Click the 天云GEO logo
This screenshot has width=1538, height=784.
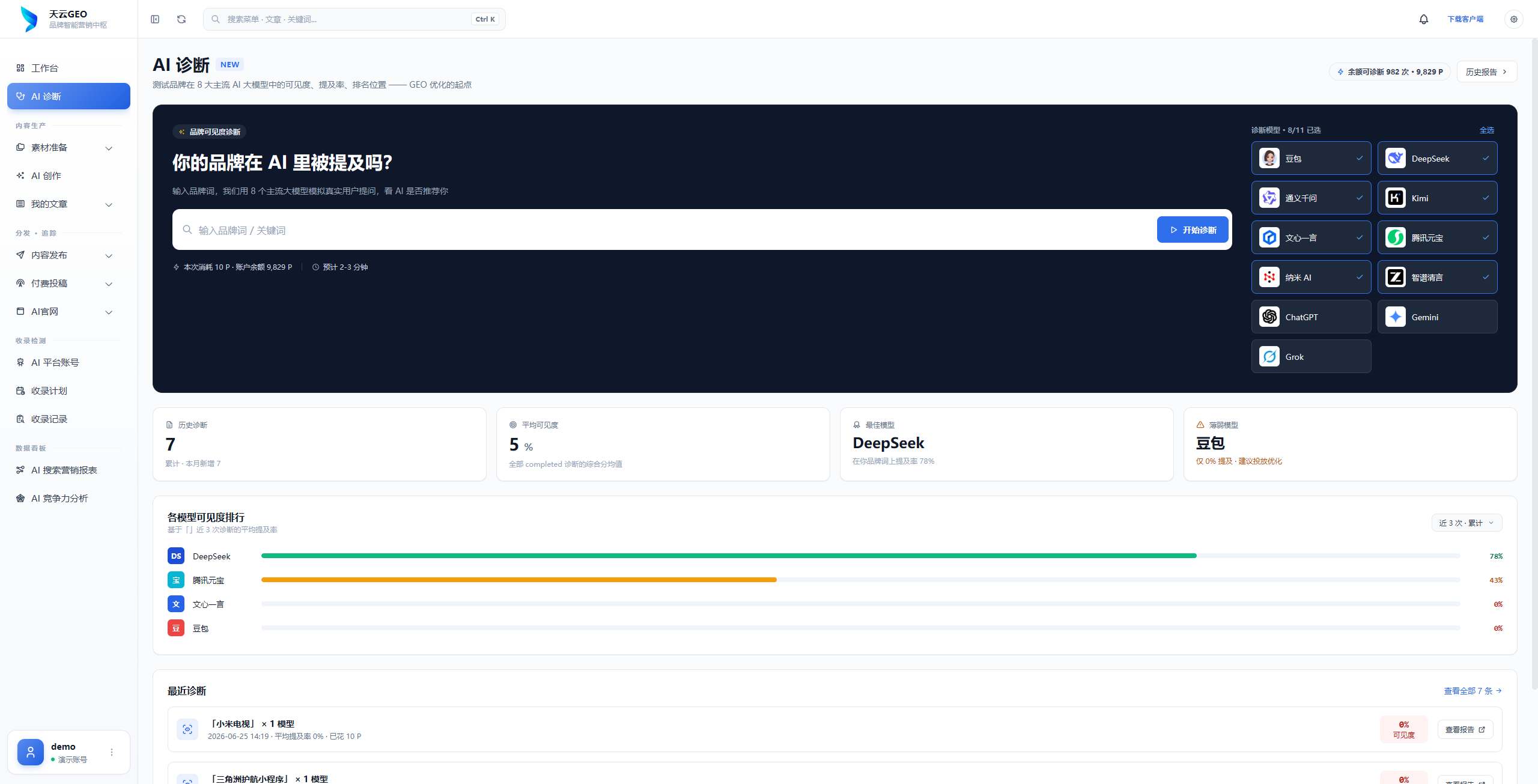coord(29,19)
